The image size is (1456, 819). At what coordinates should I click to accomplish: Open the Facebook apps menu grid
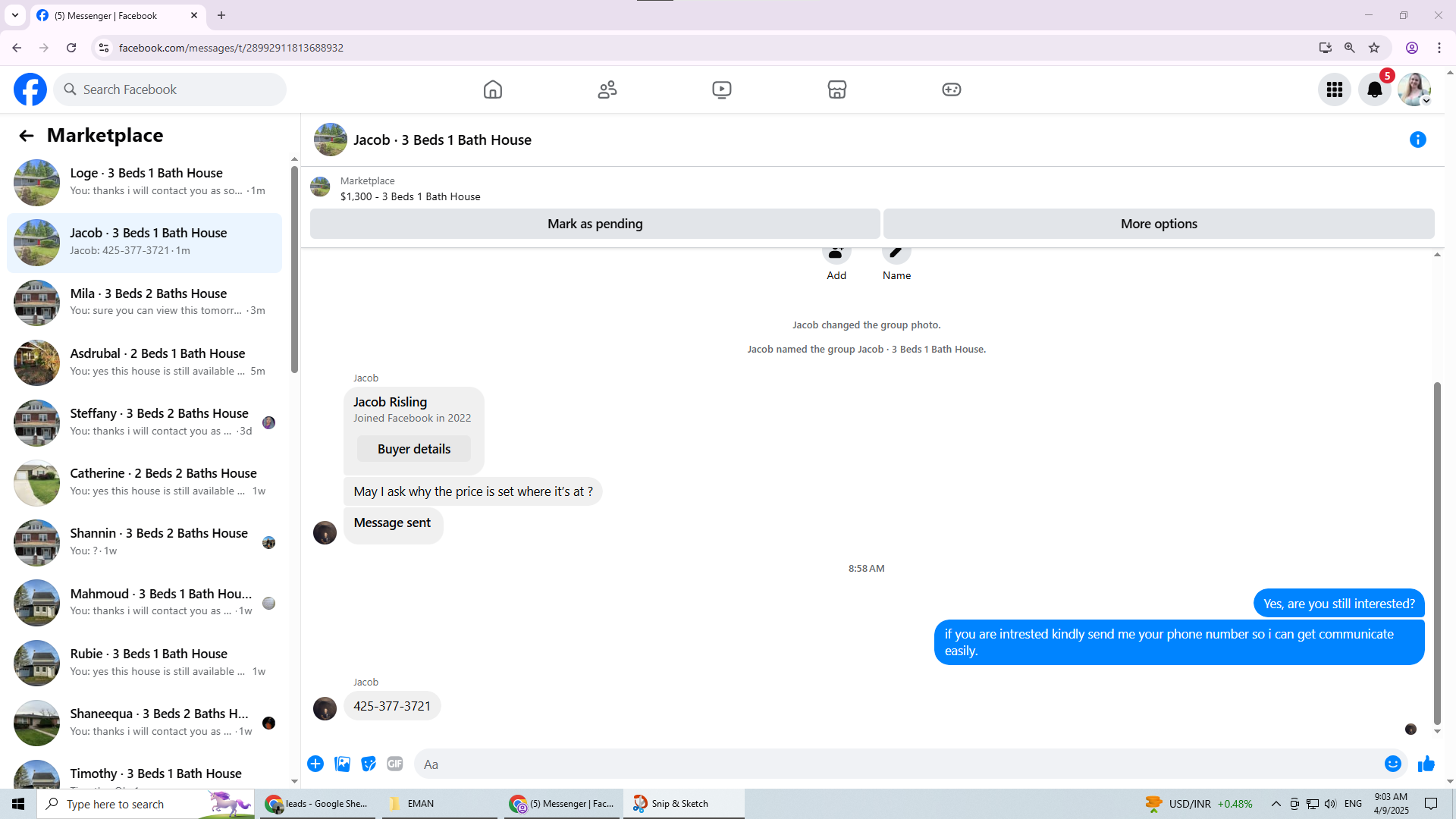[x=1335, y=89]
